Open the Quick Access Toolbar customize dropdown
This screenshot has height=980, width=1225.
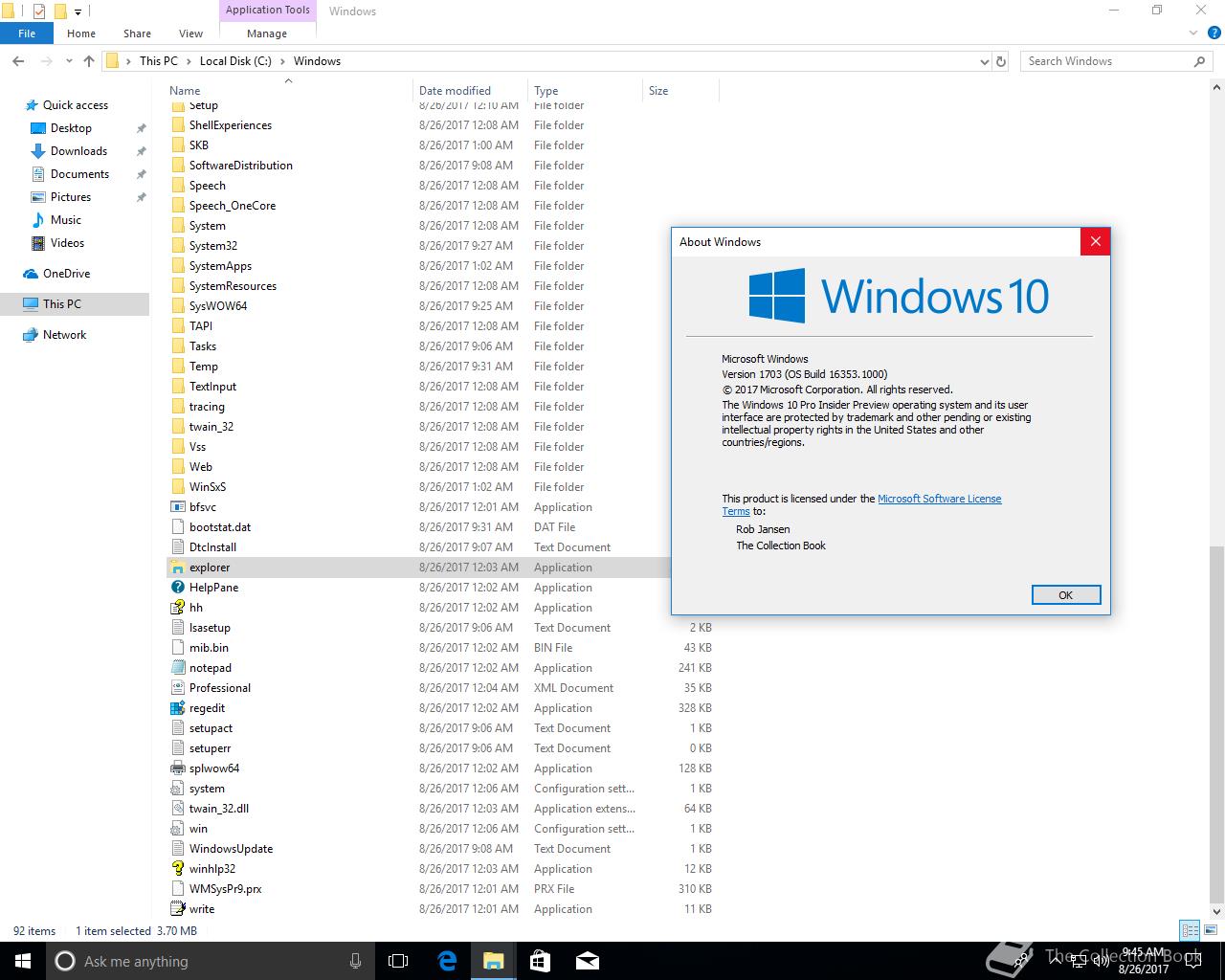(x=78, y=11)
